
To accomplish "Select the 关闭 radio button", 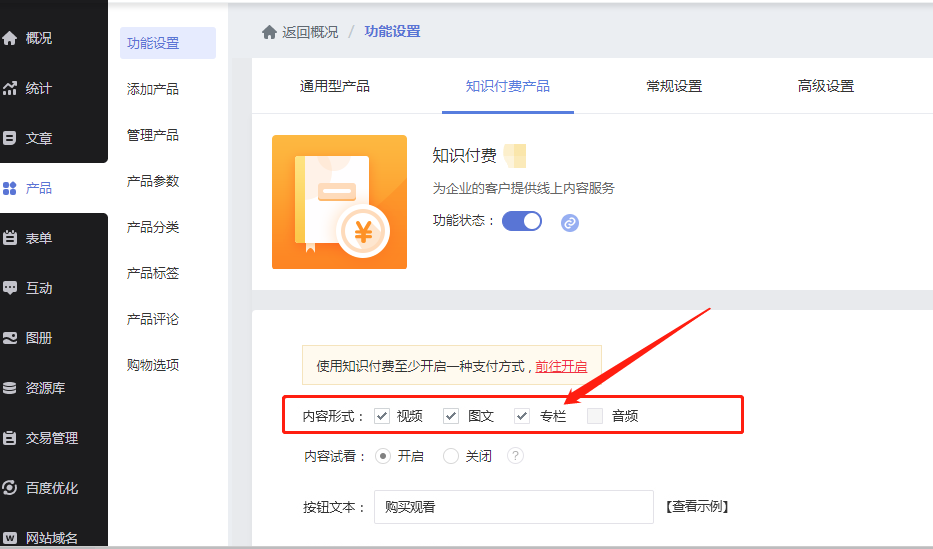I will (x=451, y=456).
